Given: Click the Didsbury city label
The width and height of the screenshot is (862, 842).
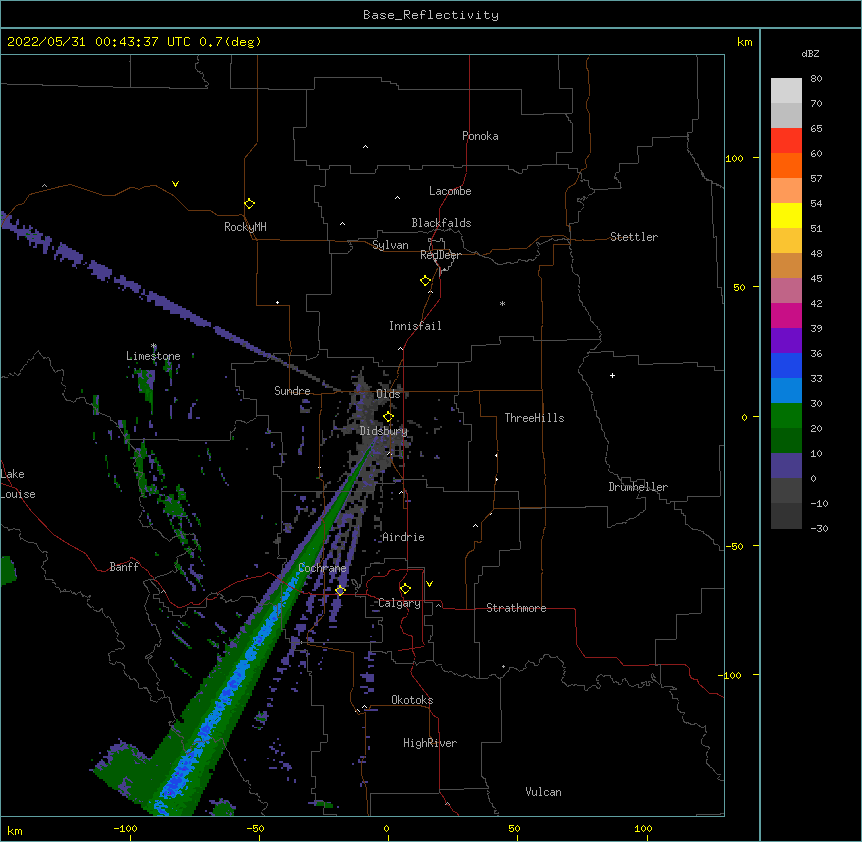Looking at the screenshot, I should [384, 431].
